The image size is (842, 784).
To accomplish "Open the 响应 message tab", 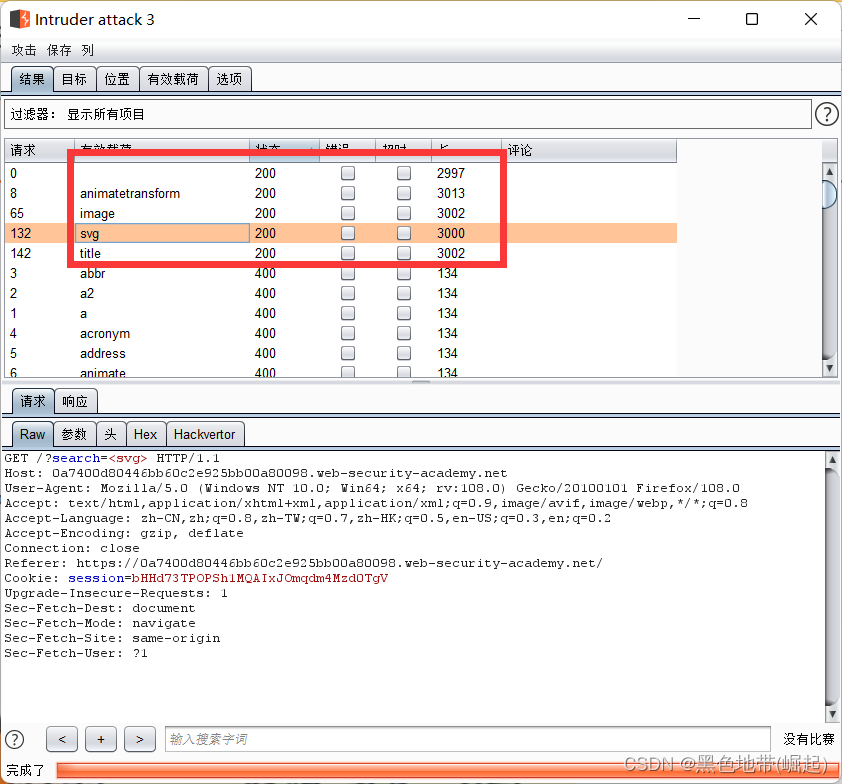I will click(75, 401).
